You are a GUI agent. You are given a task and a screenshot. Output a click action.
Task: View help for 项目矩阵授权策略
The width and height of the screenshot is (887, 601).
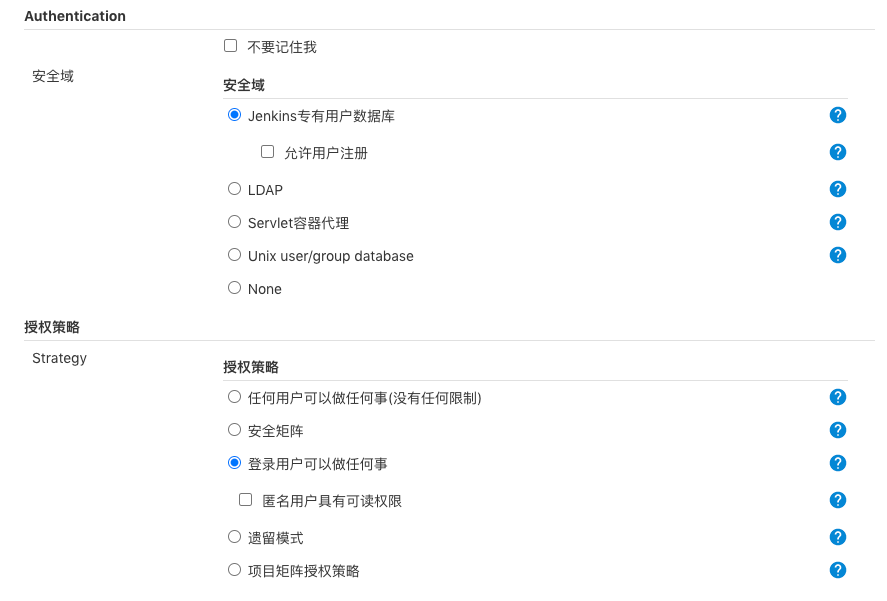tap(838, 570)
